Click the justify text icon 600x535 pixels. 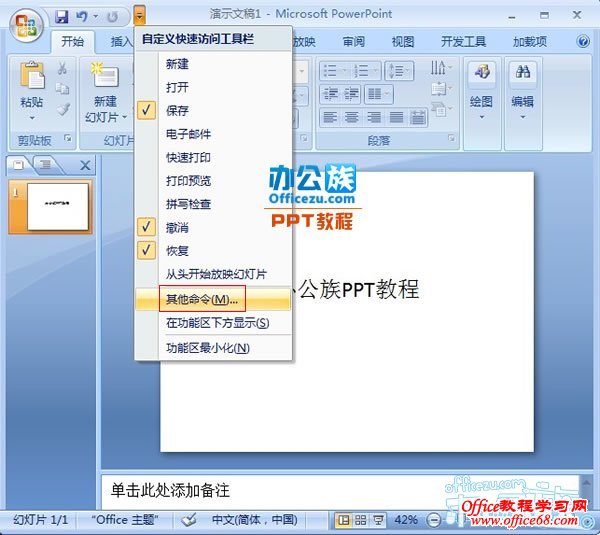click(396, 117)
